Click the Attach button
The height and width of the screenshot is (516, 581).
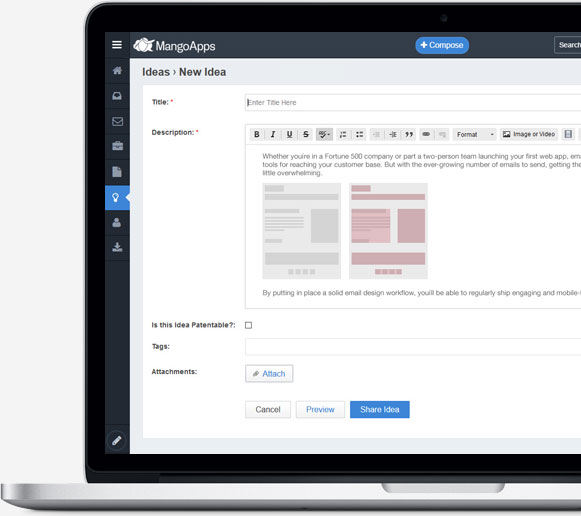coord(269,374)
